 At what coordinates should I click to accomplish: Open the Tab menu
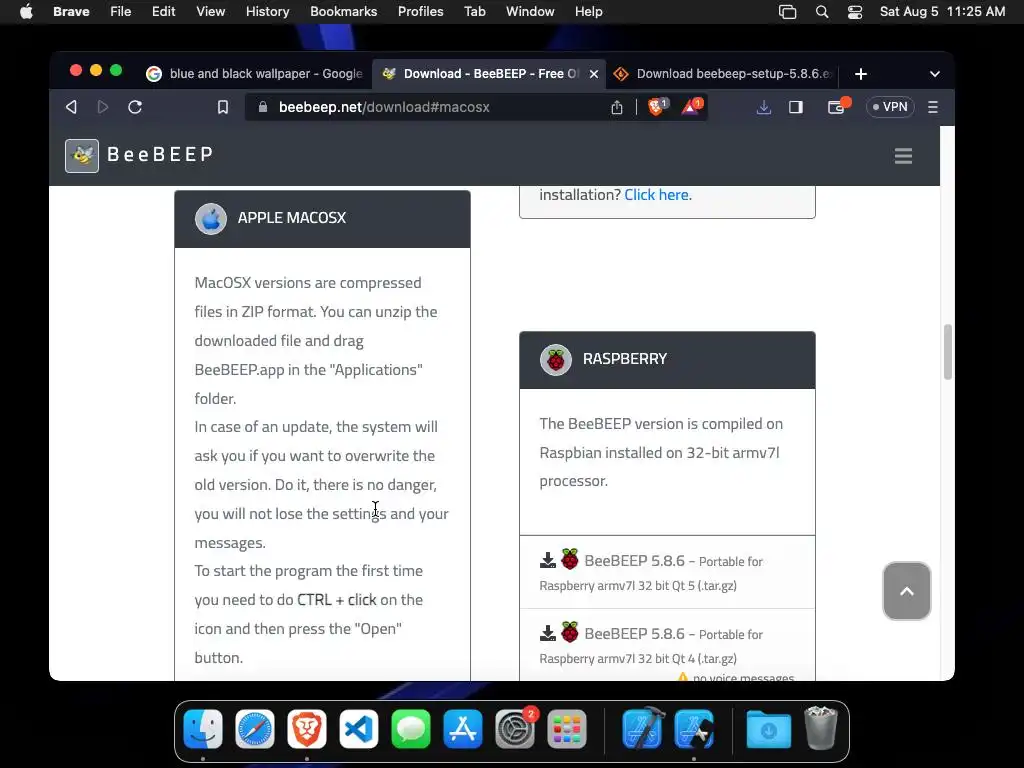click(475, 12)
